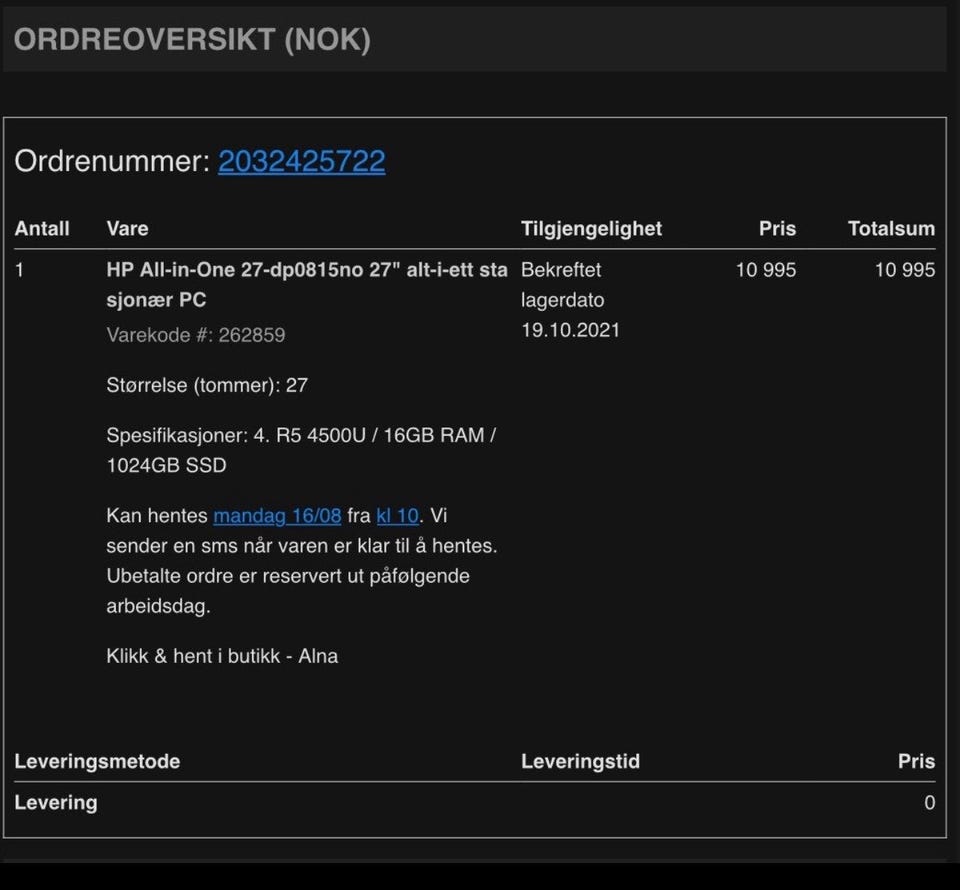This screenshot has height=890, width=960.
Task: Select the 'Klikk & hent i butikk - Alna' text
Action: 222,656
